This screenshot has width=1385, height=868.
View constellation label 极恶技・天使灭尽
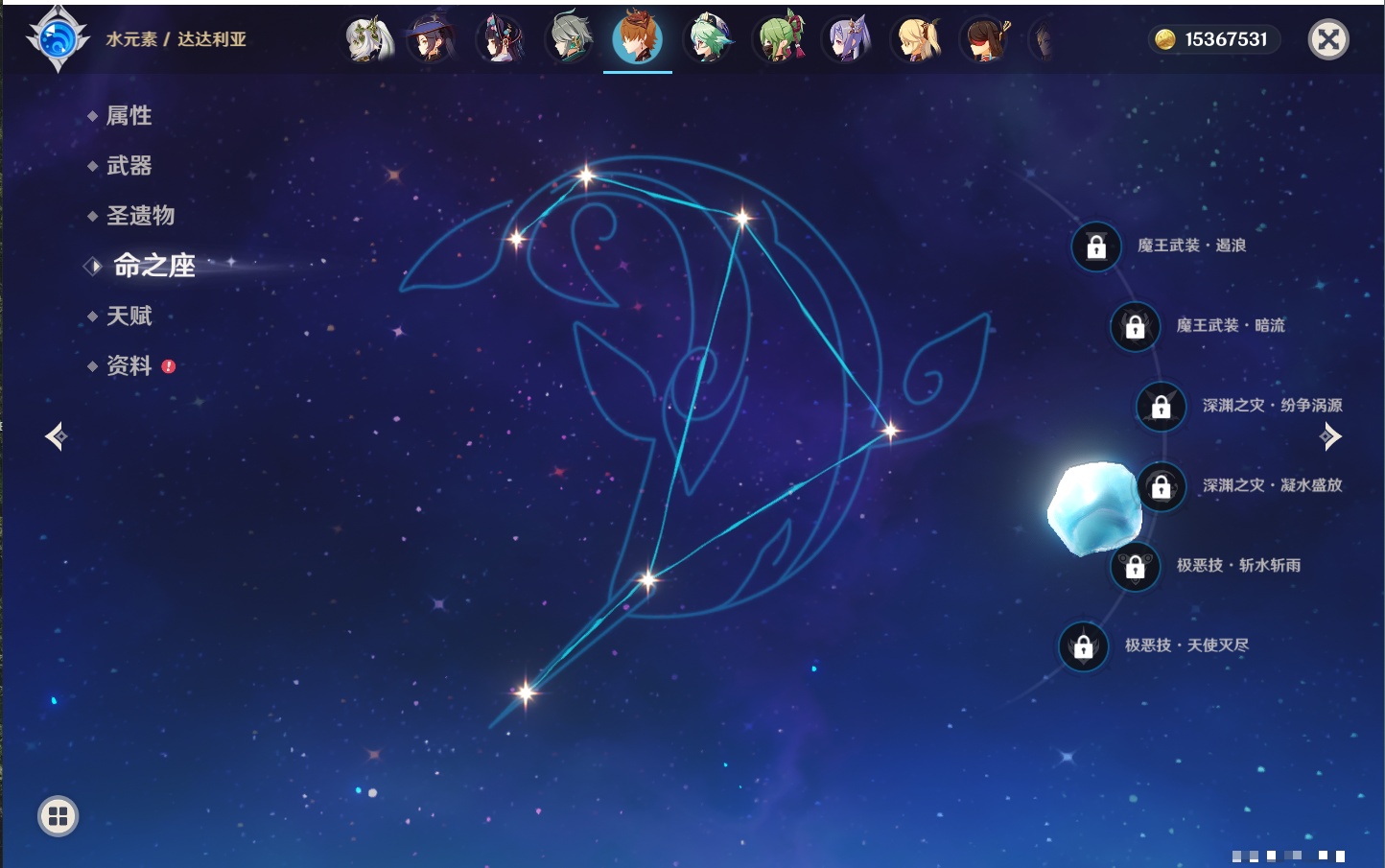tap(1186, 645)
